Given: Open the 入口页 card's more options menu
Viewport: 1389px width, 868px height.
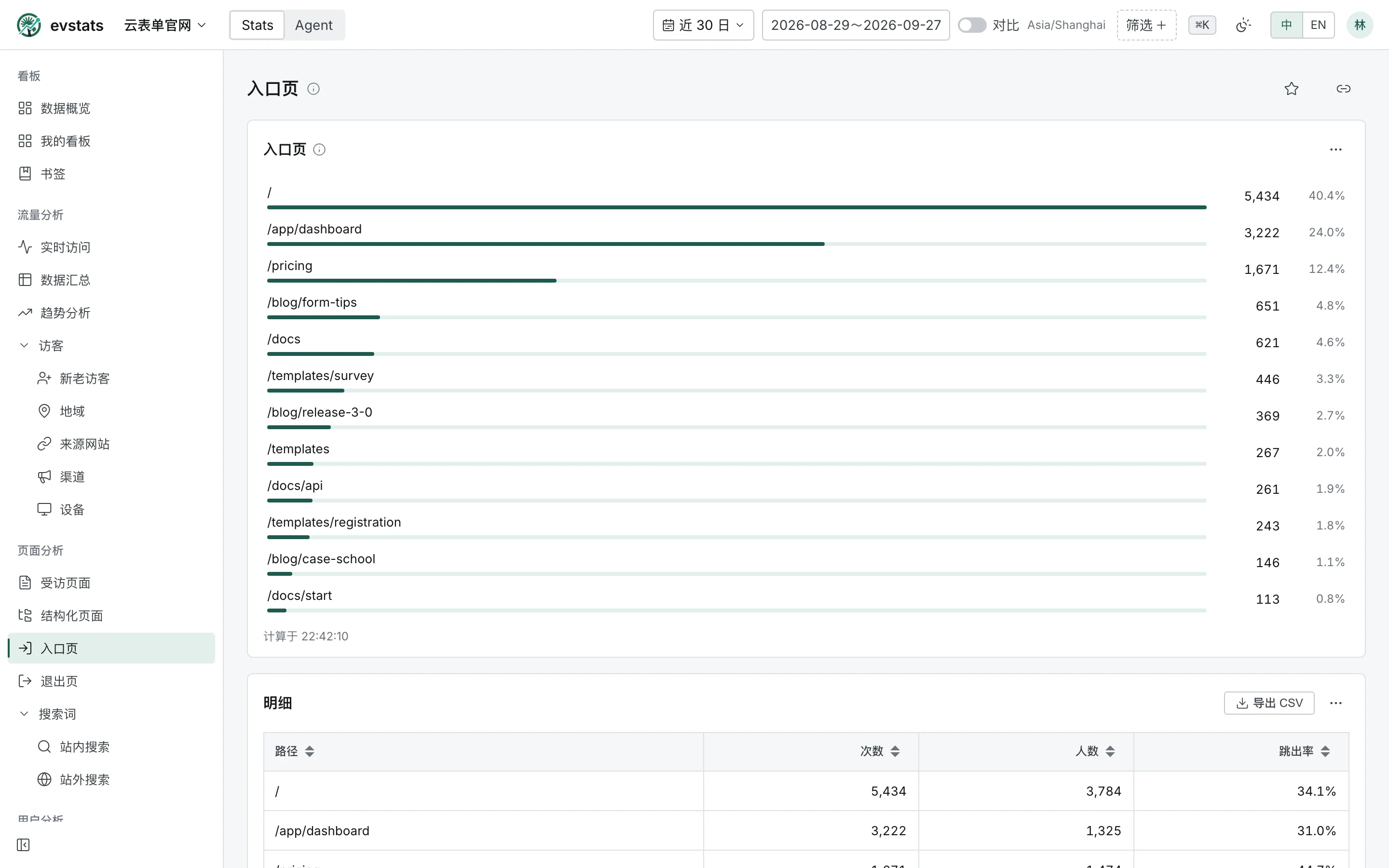Looking at the screenshot, I should coord(1335,150).
